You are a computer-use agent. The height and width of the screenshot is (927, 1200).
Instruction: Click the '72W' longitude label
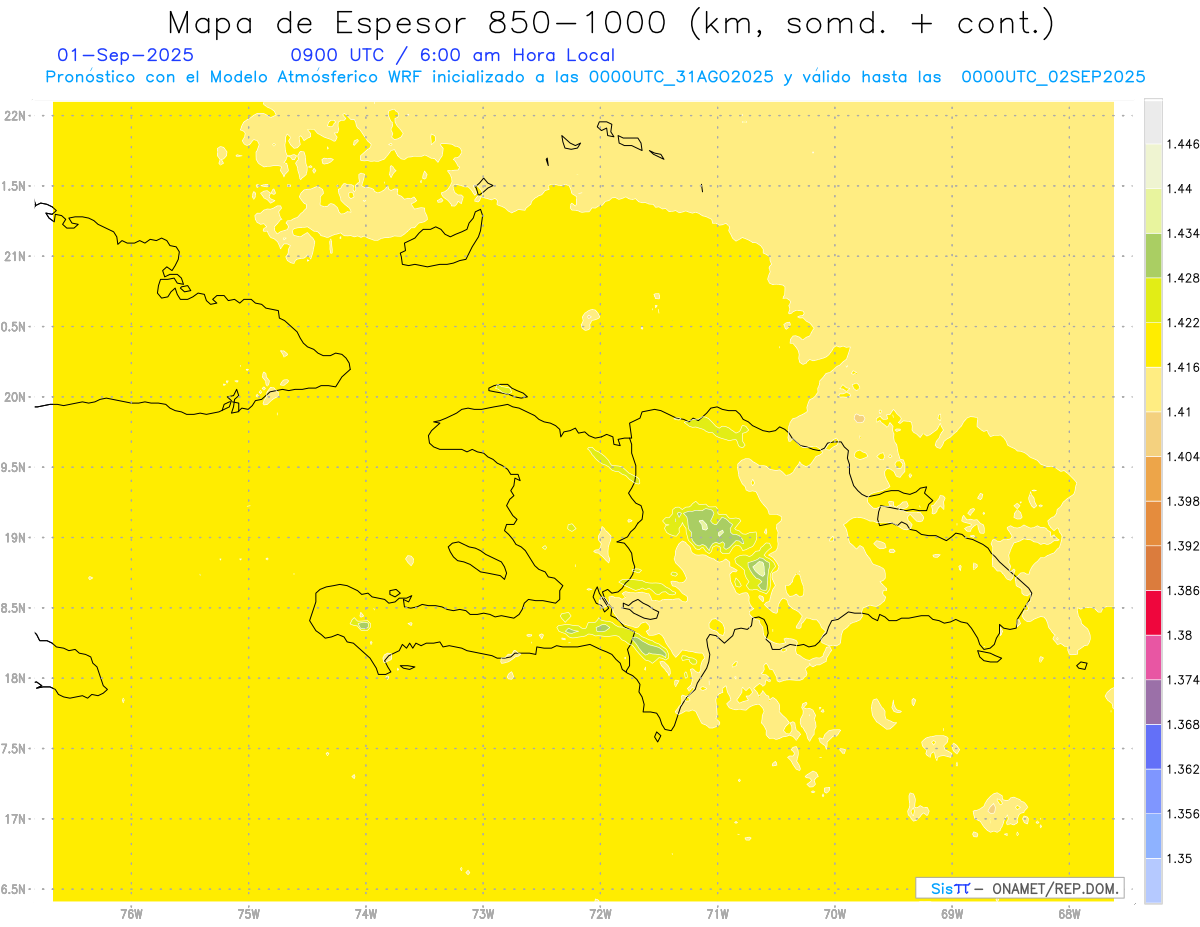[600, 915]
